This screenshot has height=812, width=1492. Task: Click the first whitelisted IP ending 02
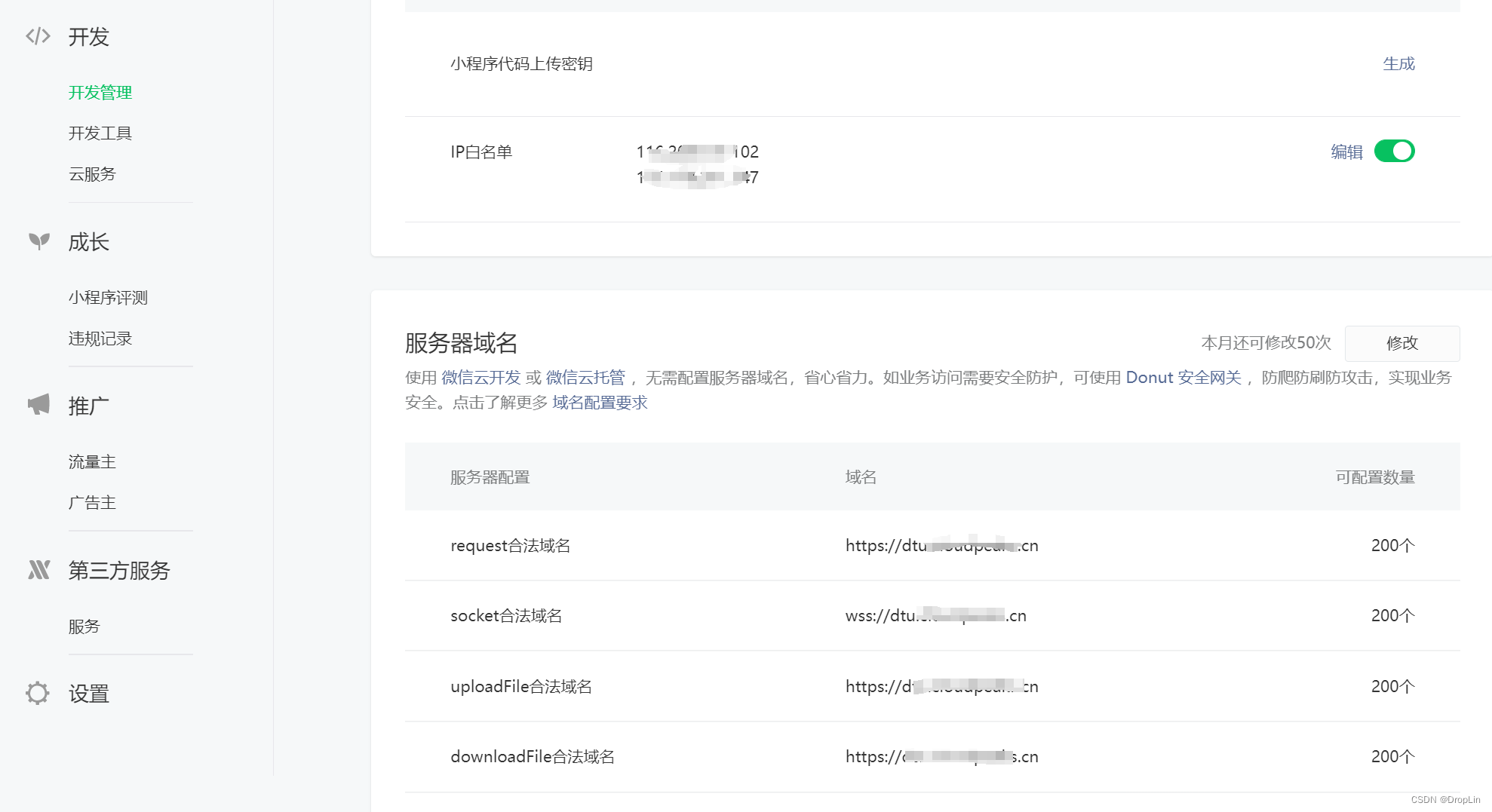click(698, 152)
